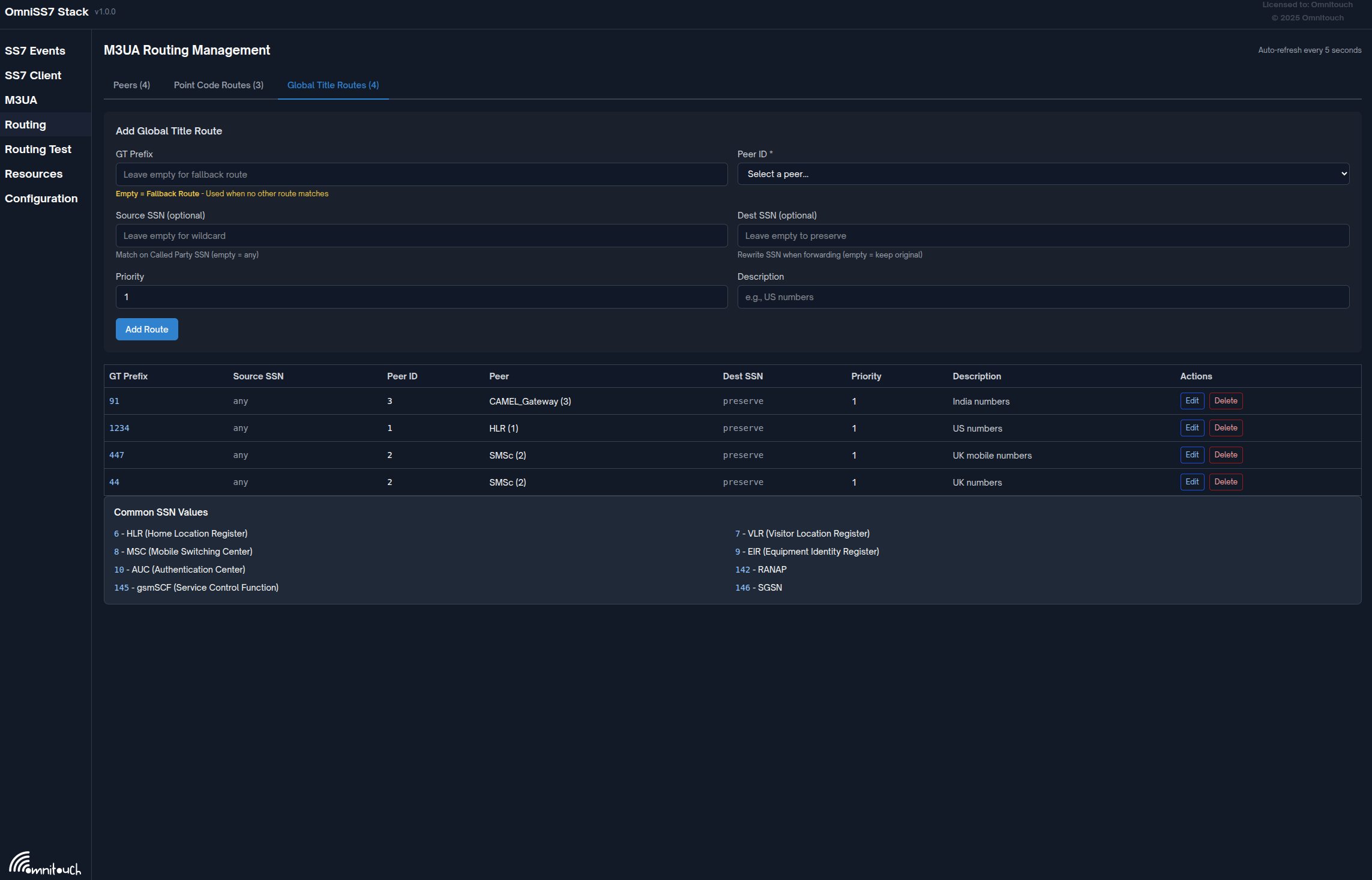This screenshot has width=1372, height=880.
Task: Switch to Point Code Routes tab
Action: (x=218, y=85)
